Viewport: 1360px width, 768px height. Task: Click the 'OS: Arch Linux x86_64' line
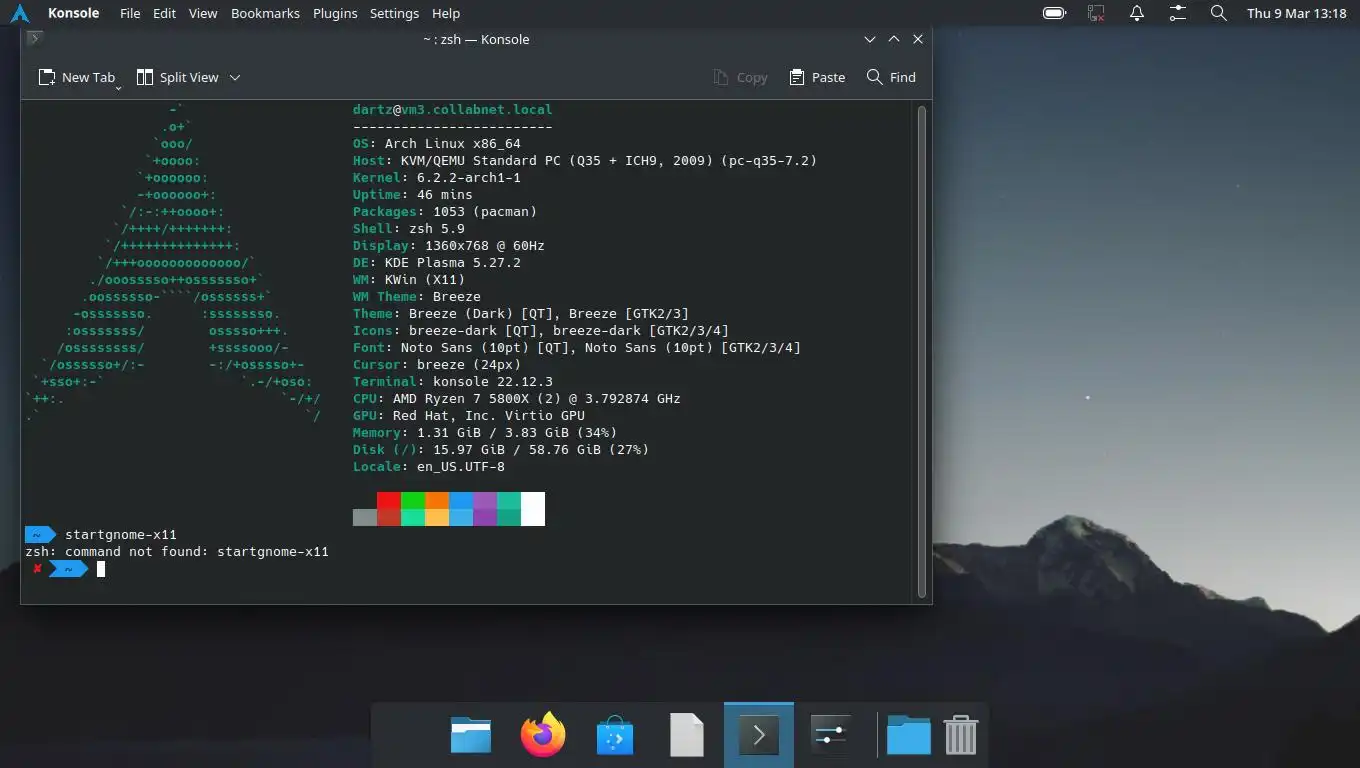pos(437,143)
